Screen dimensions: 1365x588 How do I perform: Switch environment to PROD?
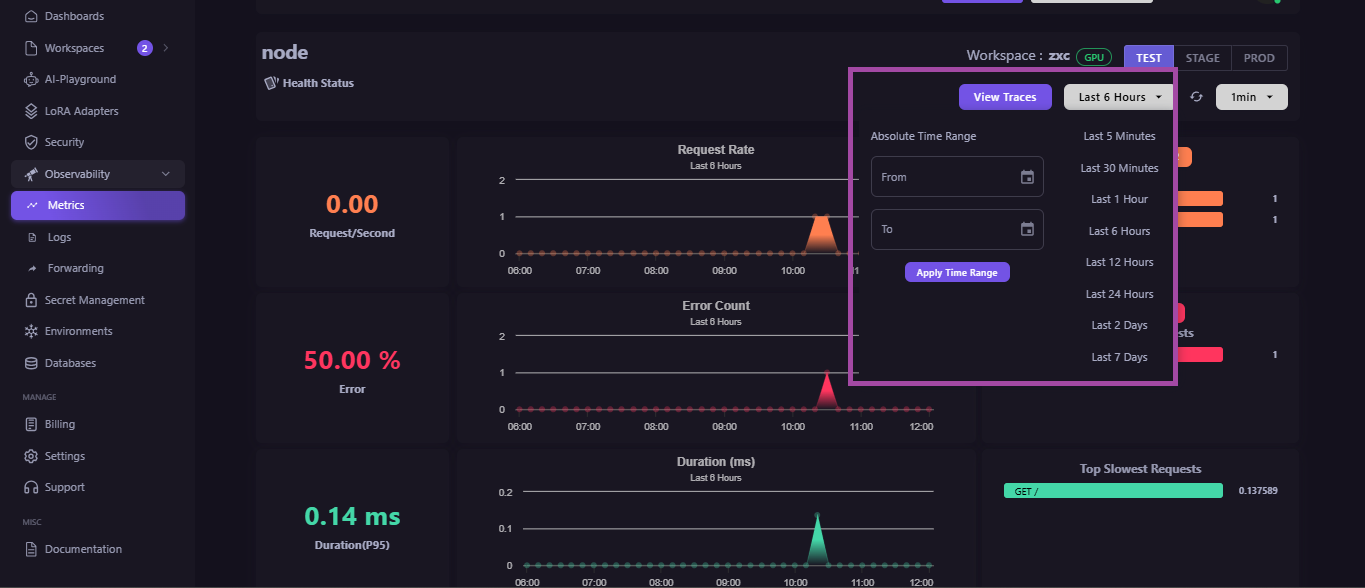1259,58
